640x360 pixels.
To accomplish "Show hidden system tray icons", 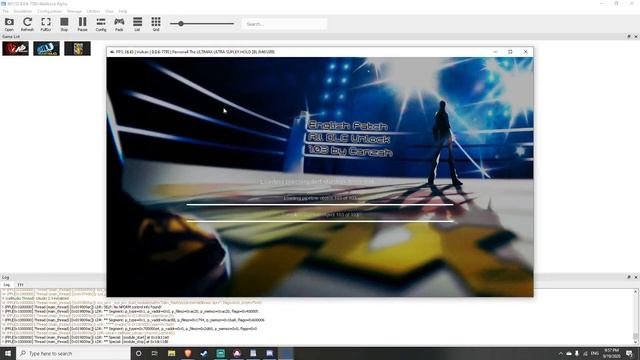I will 561,353.
